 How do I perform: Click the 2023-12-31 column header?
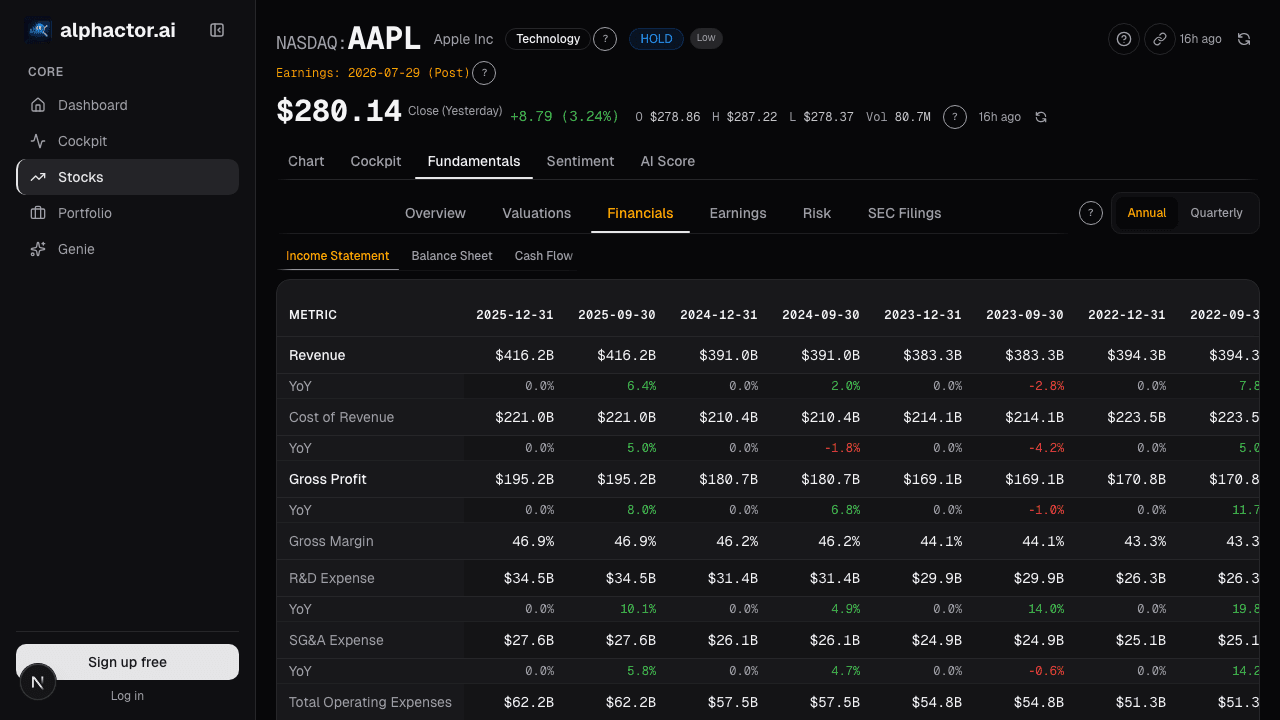click(922, 315)
